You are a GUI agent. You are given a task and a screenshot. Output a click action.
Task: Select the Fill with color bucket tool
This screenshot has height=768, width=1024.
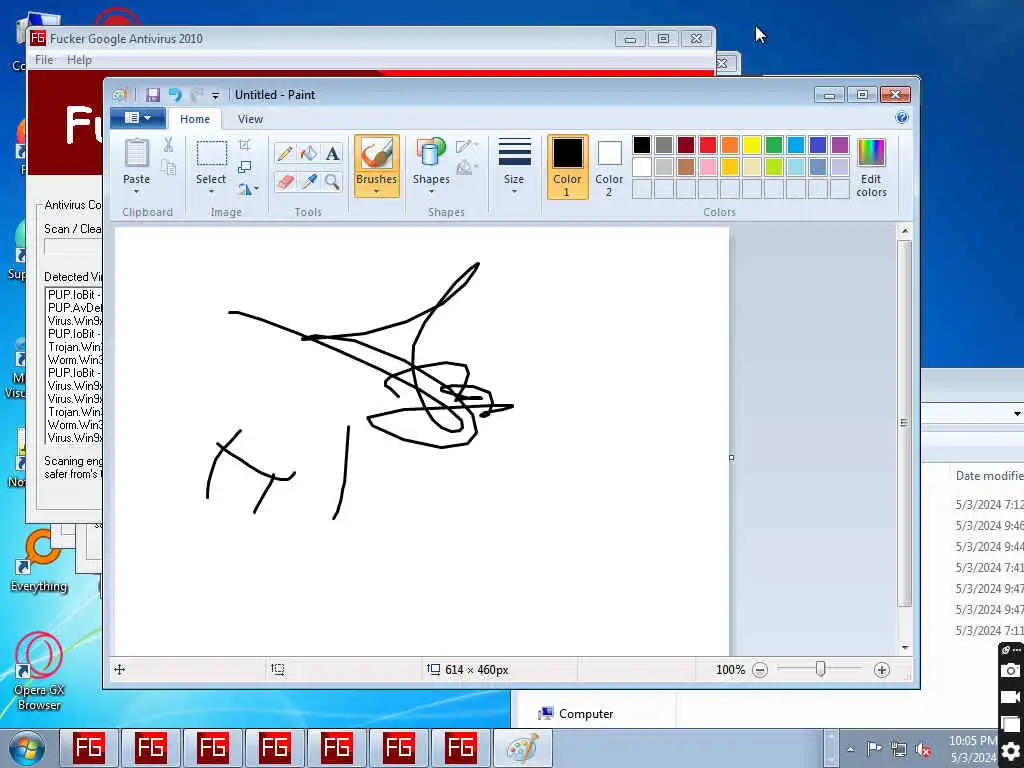click(x=308, y=153)
